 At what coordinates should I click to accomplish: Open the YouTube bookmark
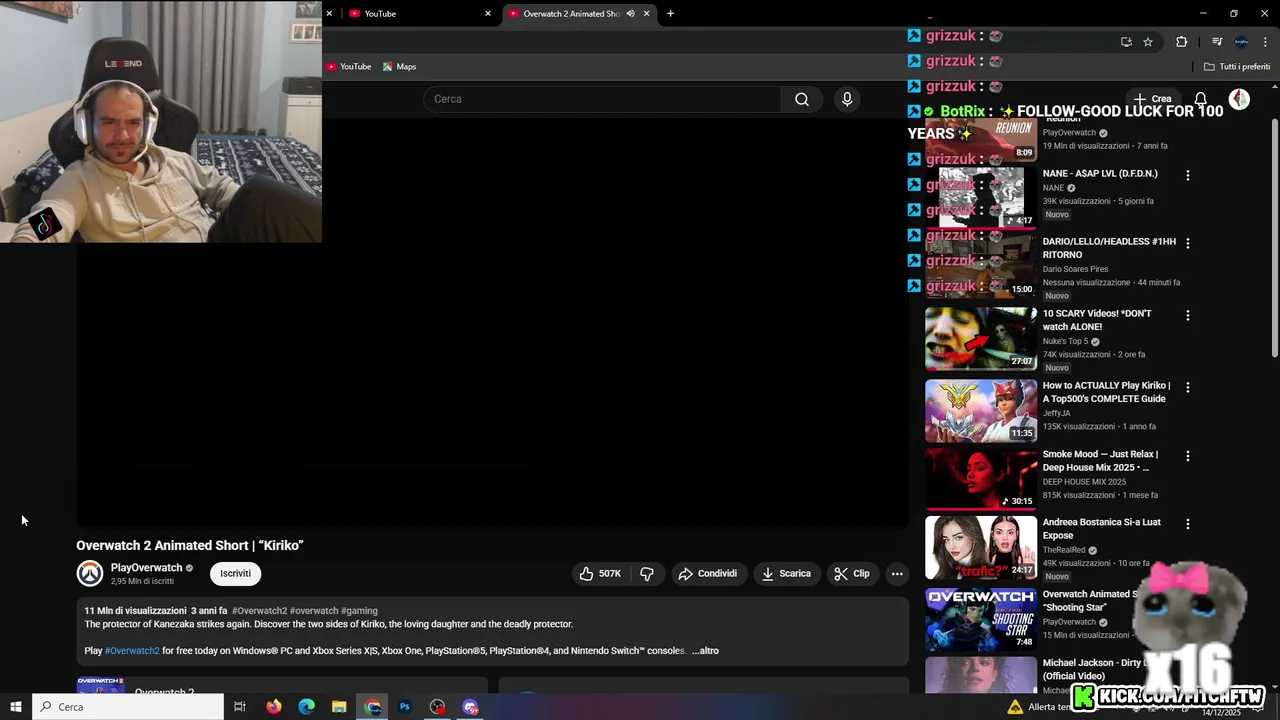(349, 67)
